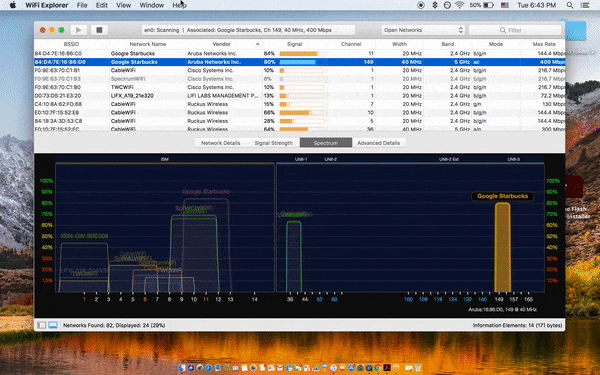The height and width of the screenshot is (375, 600).
Task: Select BSSID 84:18:3A:3D:53:C8 row
Action: click(299, 121)
